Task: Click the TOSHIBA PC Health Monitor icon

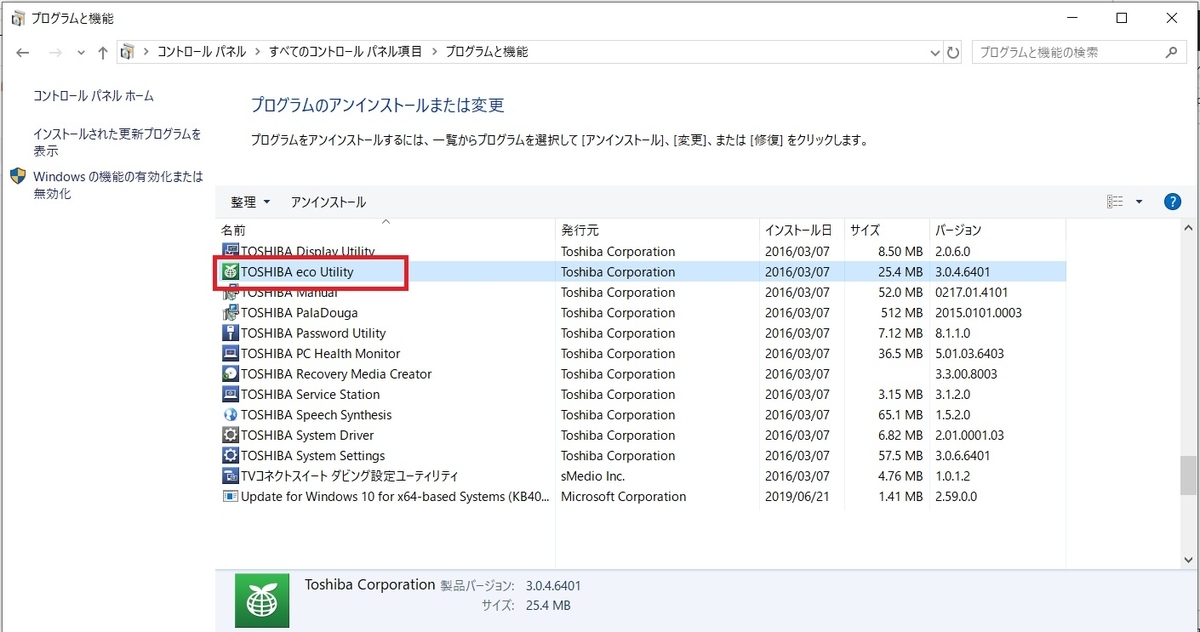Action: coord(230,354)
